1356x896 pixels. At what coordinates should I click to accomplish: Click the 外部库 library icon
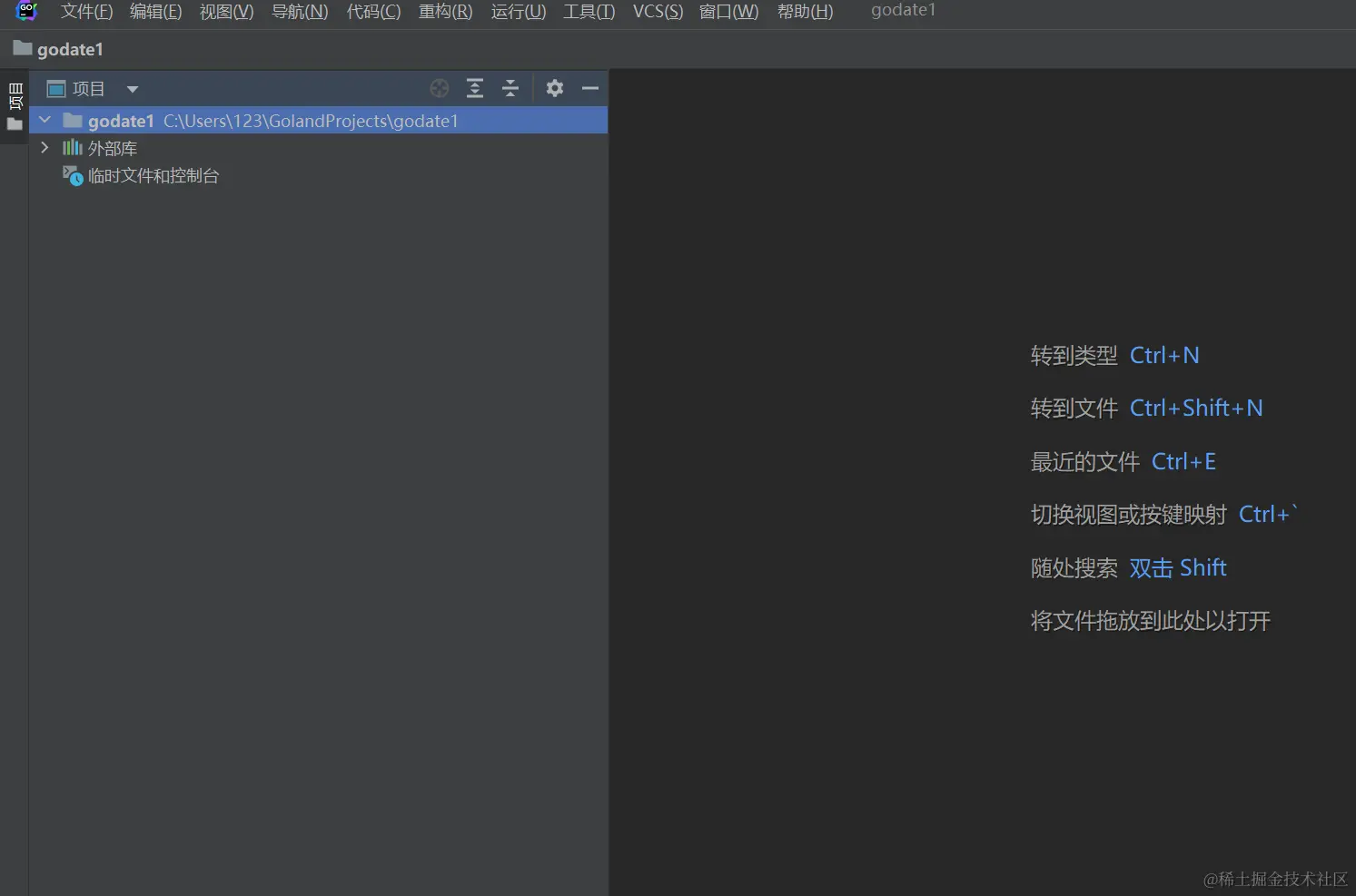pos(73,147)
